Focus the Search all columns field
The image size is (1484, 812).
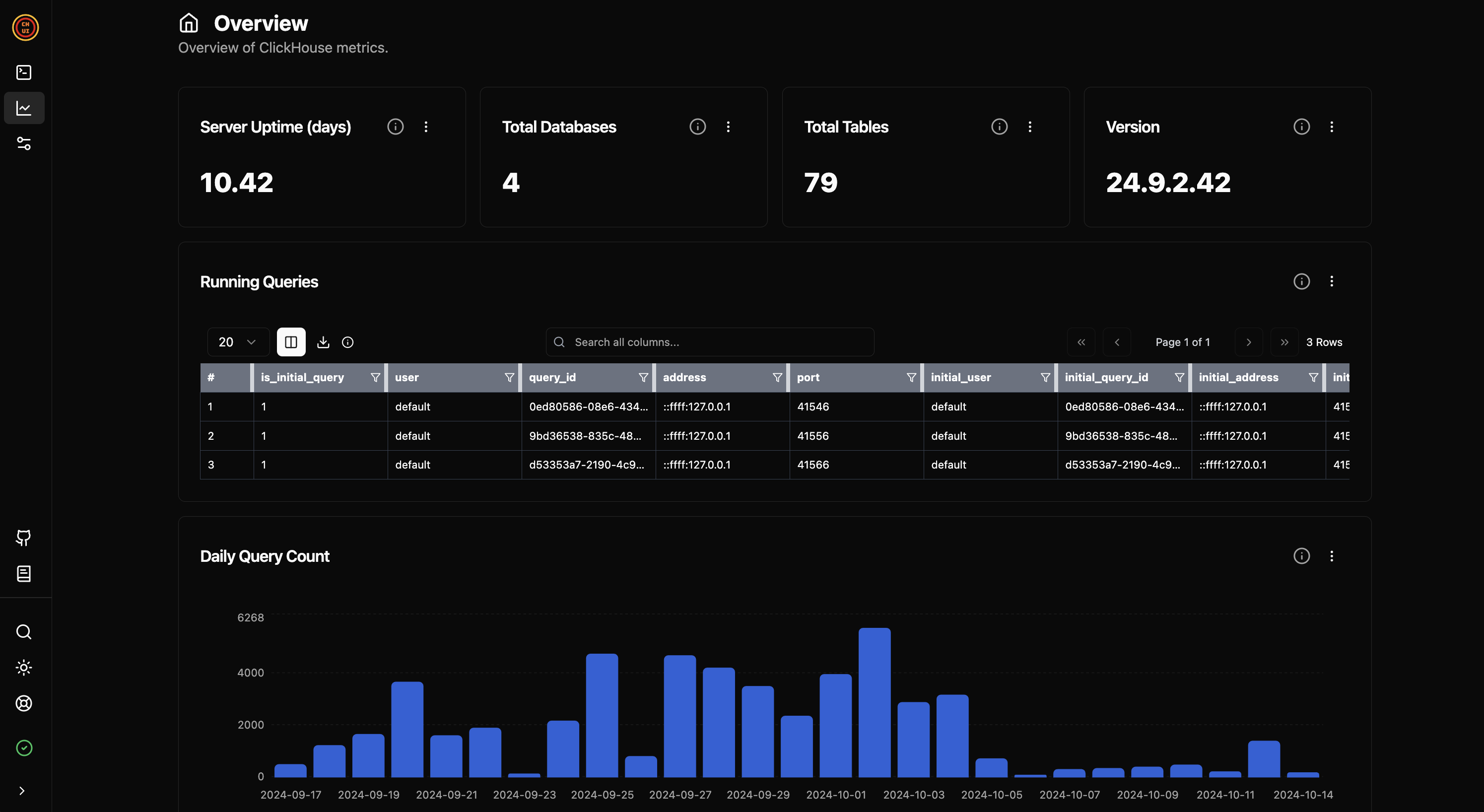[x=710, y=342]
